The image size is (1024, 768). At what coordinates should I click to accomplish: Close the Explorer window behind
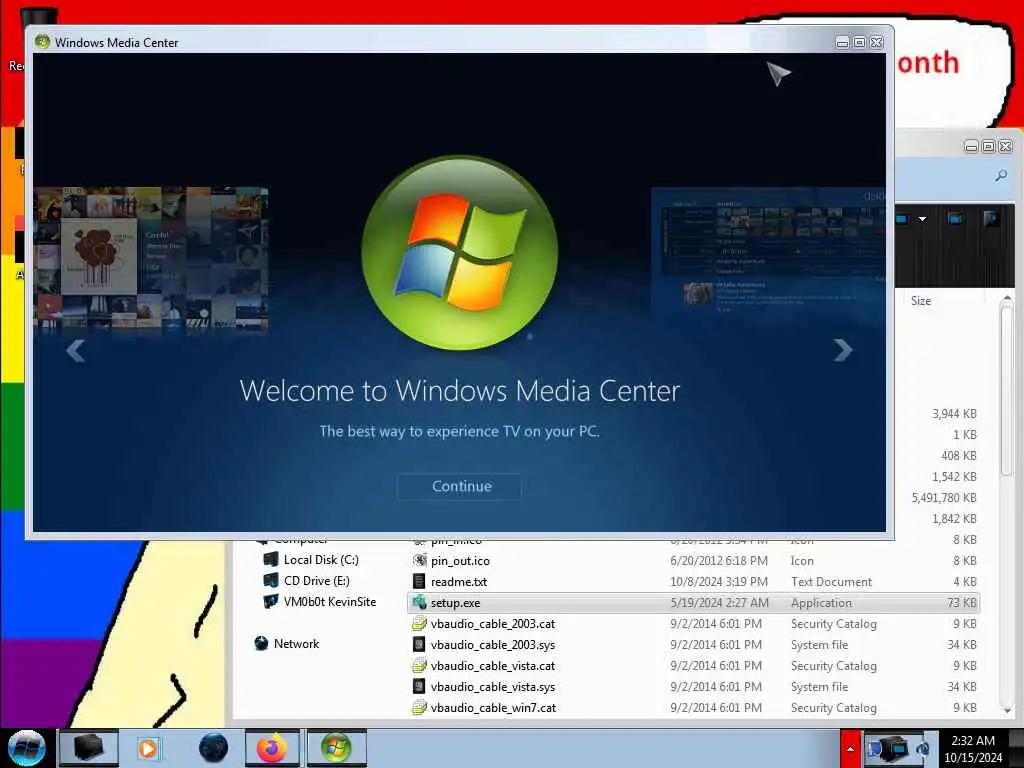1005,146
